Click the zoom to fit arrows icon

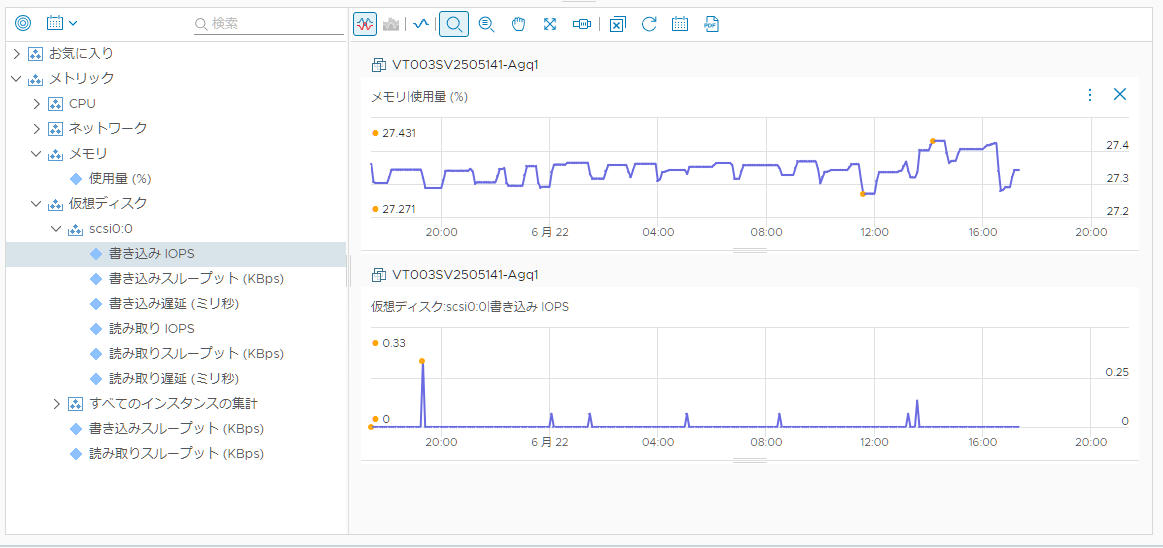pyautogui.click(x=550, y=24)
